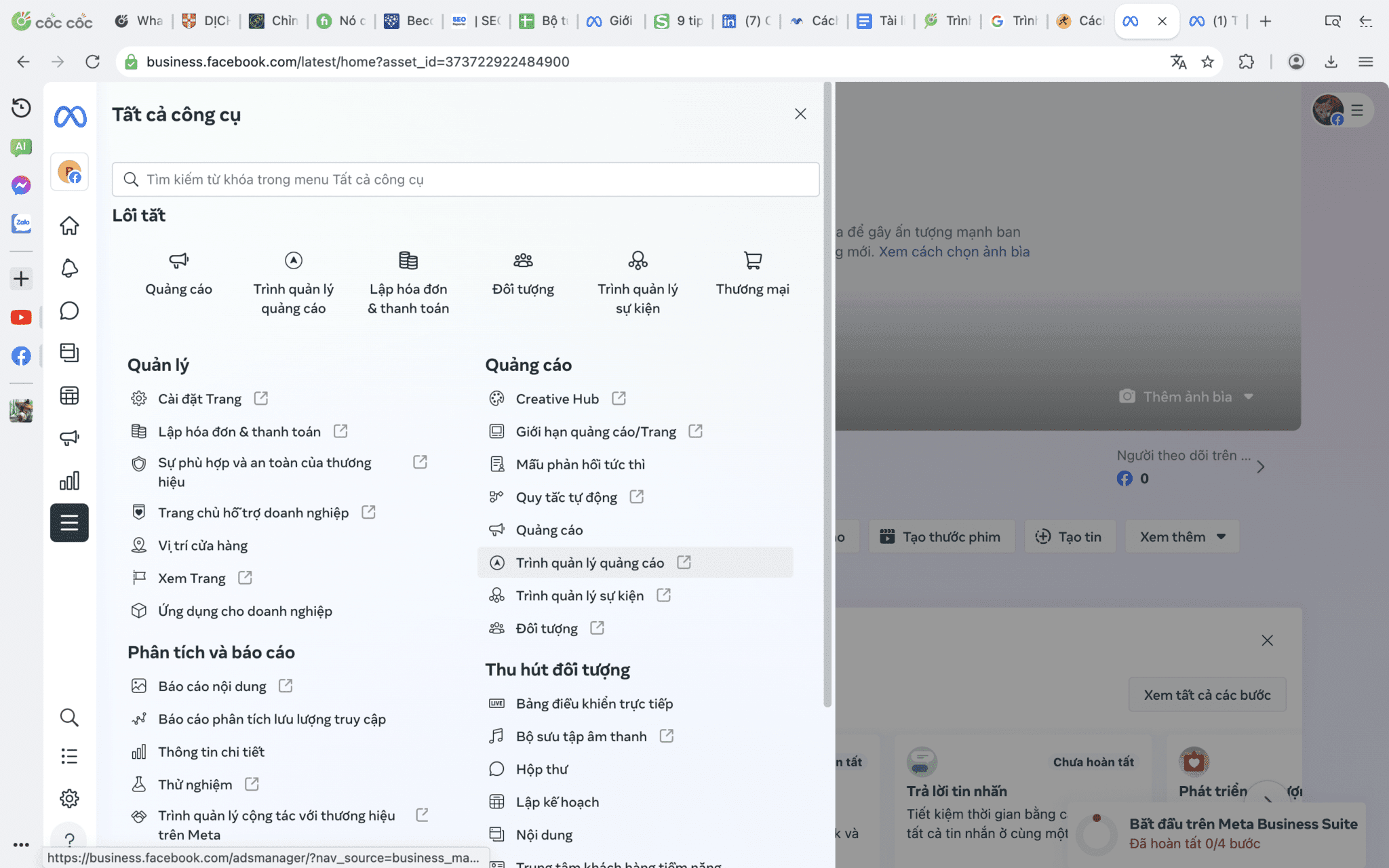Image resolution: width=1389 pixels, height=868 pixels.
Task: Open settings gear in sidebar
Action: pos(69,798)
